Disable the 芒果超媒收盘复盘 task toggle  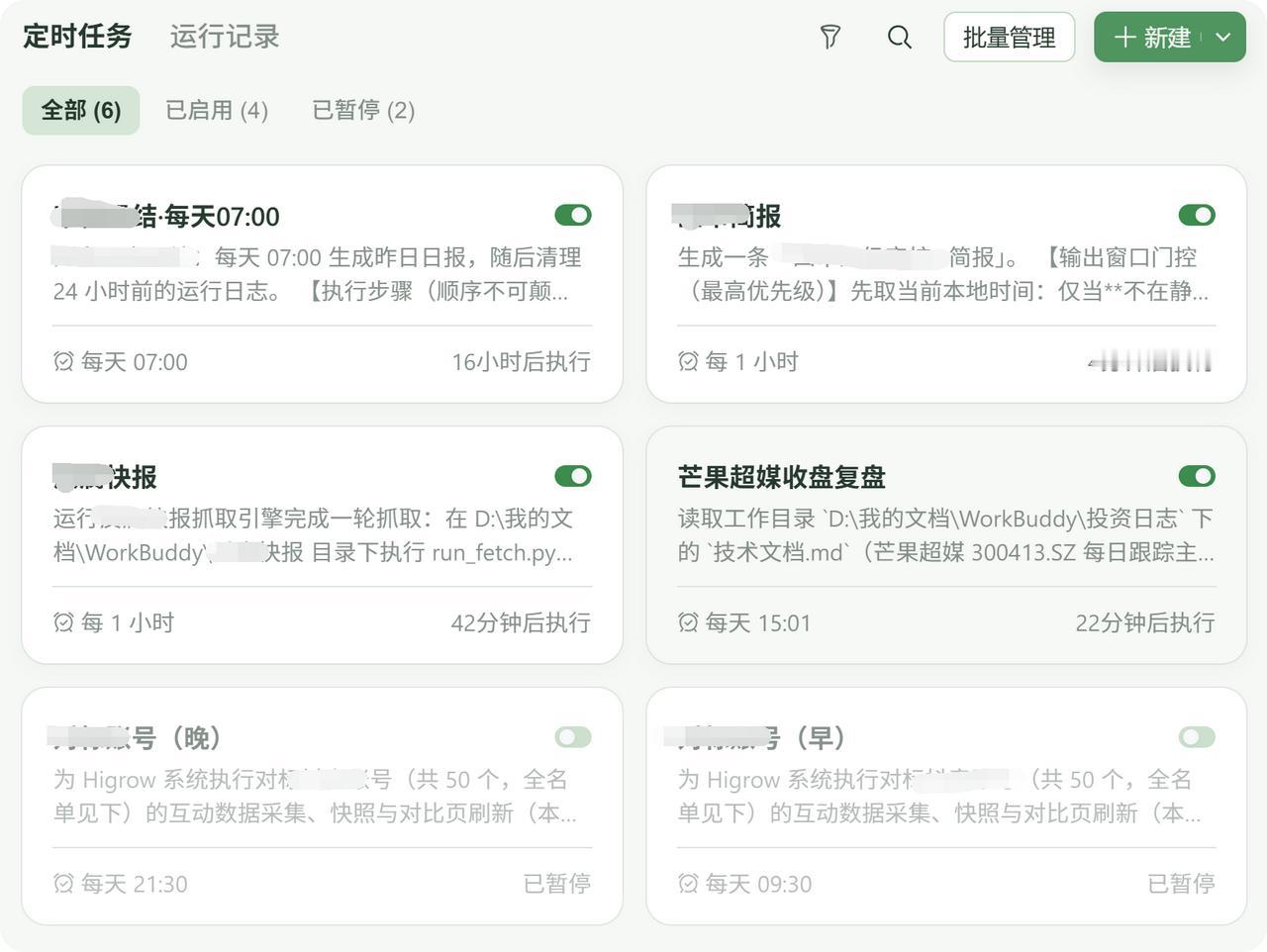click(1197, 477)
